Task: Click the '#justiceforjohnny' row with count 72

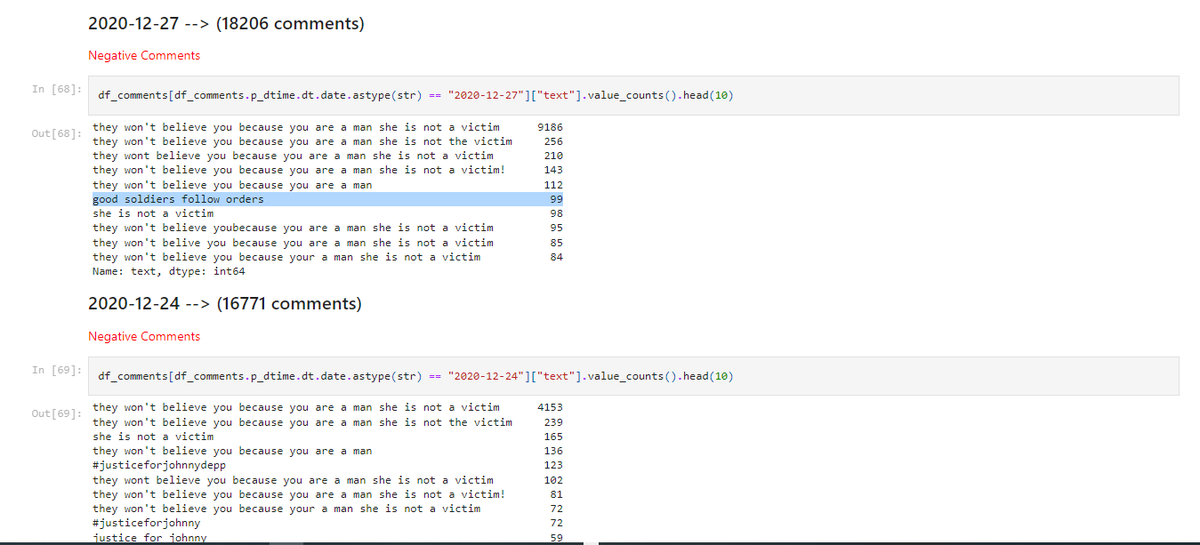Action: (x=328, y=523)
